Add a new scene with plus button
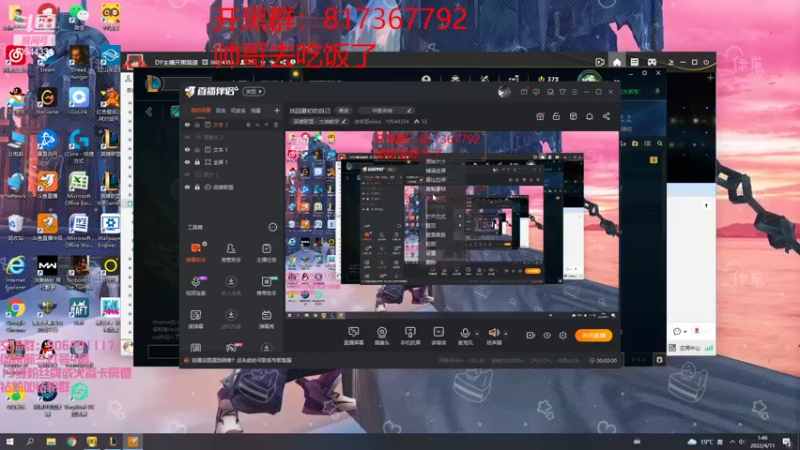The image size is (800, 450). coord(277,110)
